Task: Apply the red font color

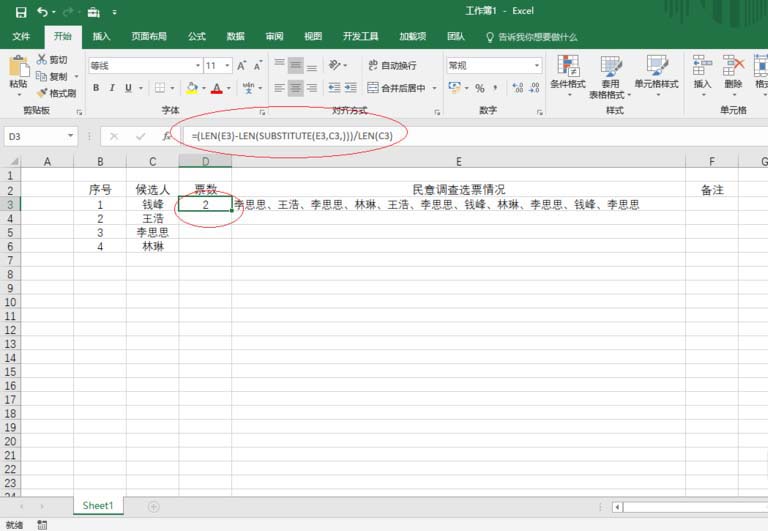Action: tap(217, 88)
